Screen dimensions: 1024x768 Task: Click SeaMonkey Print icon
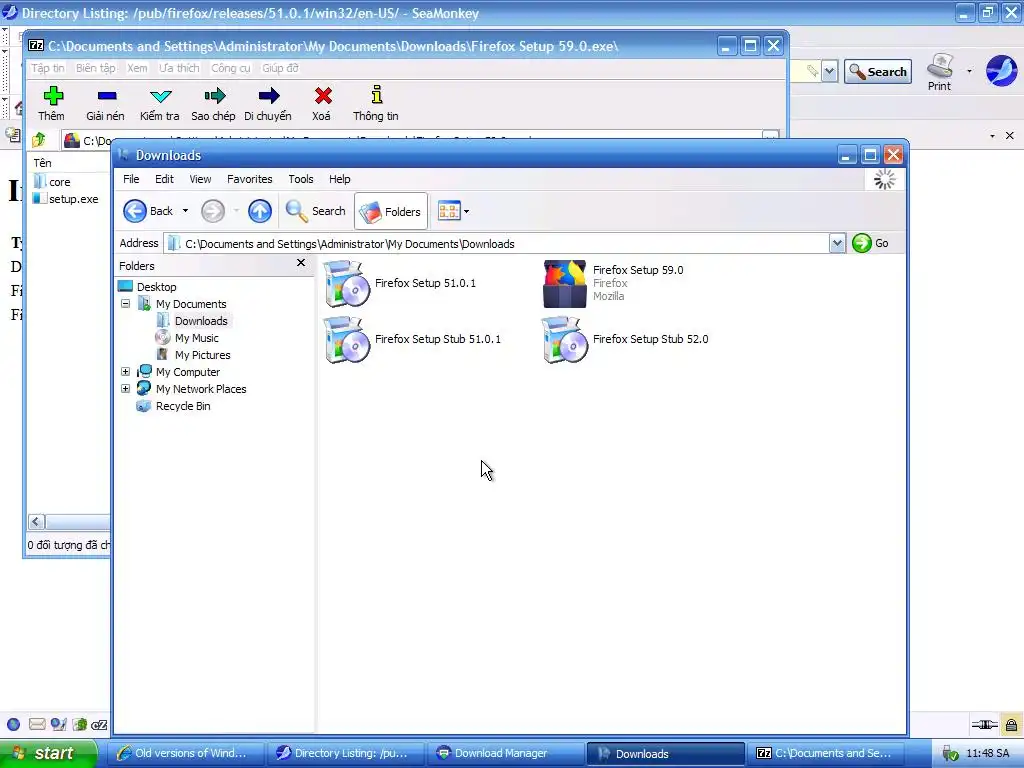tap(939, 72)
